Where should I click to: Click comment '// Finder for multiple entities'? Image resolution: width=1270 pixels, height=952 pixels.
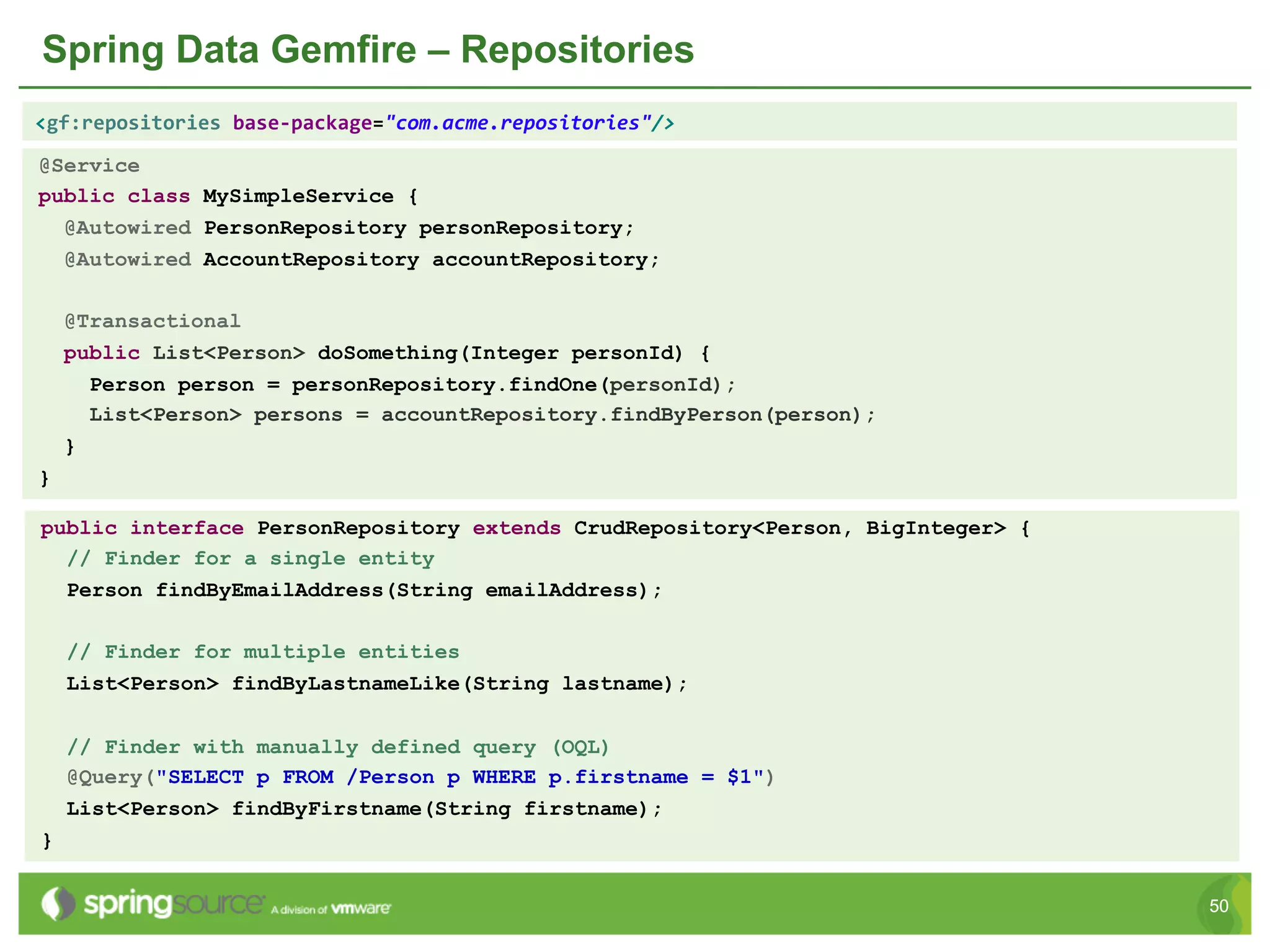(x=263, y=652)
